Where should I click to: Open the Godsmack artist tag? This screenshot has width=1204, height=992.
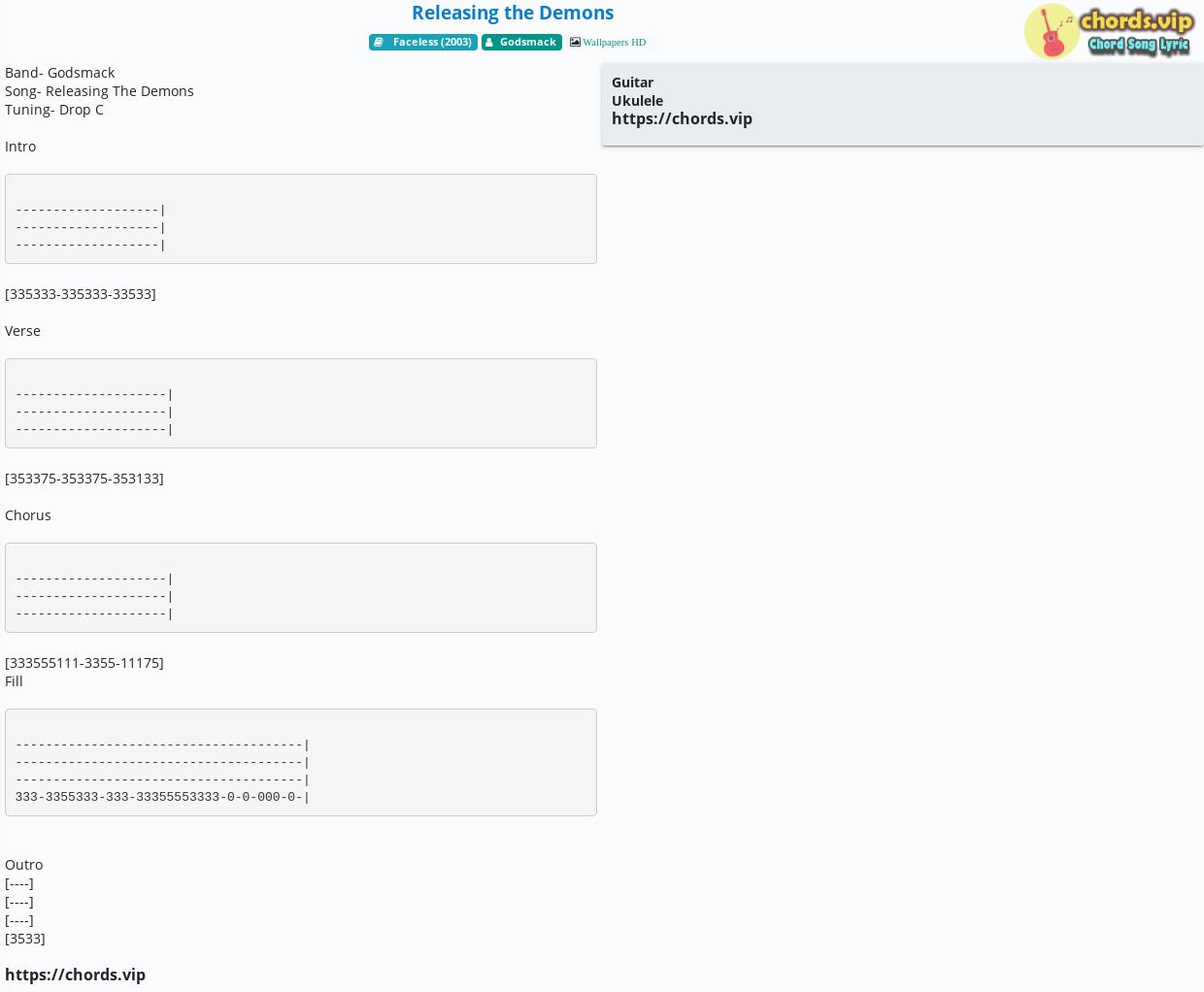point(521,42)
